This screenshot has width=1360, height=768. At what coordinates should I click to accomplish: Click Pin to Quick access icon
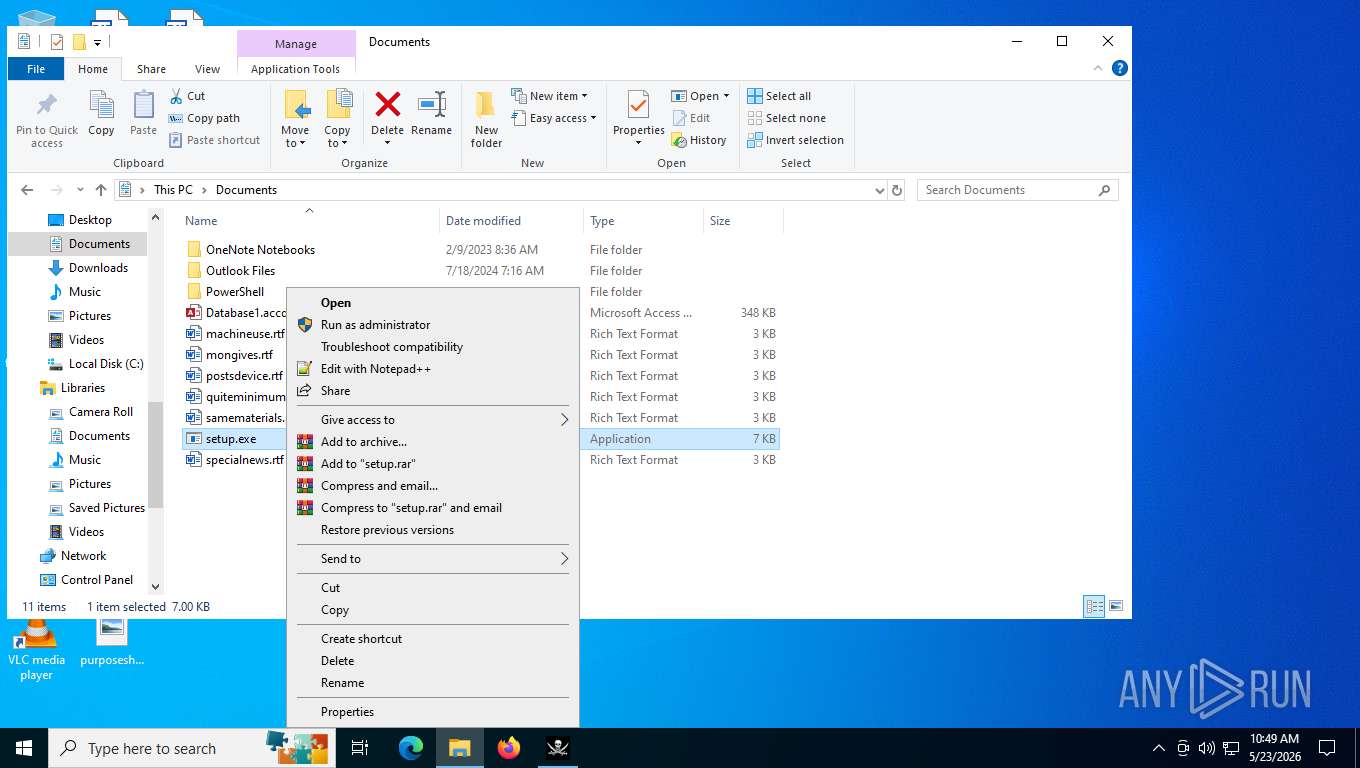tap(46, 105)
